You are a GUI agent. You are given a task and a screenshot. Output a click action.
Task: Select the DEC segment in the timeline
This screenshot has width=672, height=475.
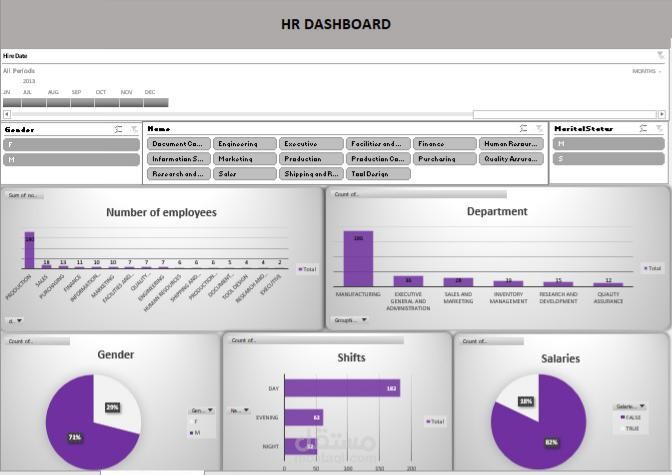point(156,102)
